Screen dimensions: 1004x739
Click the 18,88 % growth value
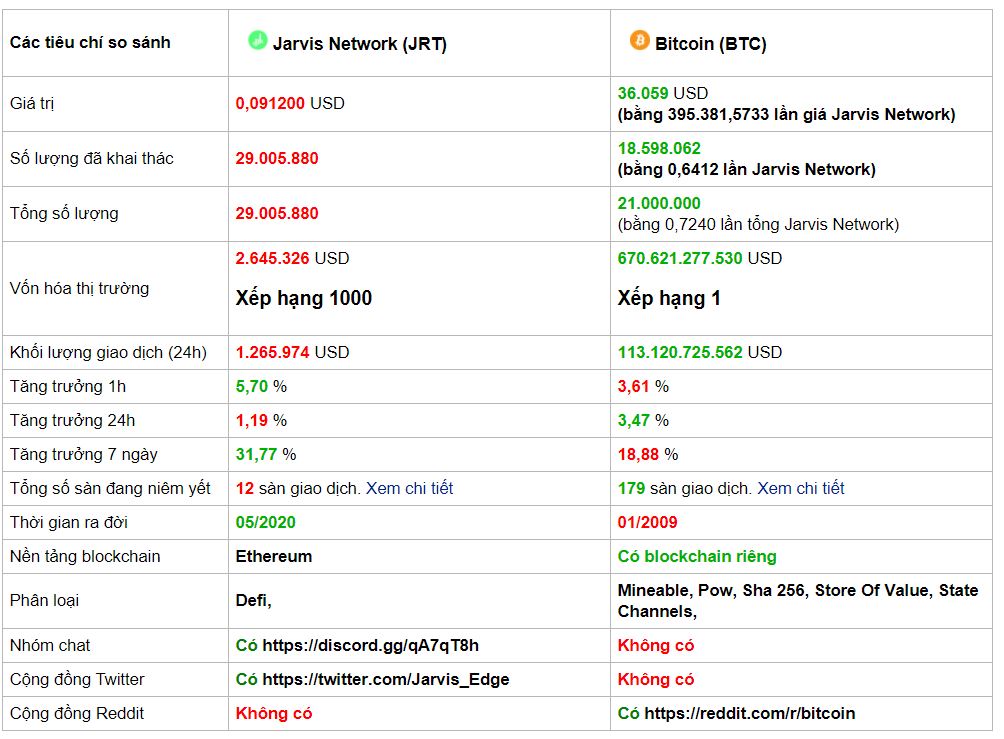click(647, 455)
